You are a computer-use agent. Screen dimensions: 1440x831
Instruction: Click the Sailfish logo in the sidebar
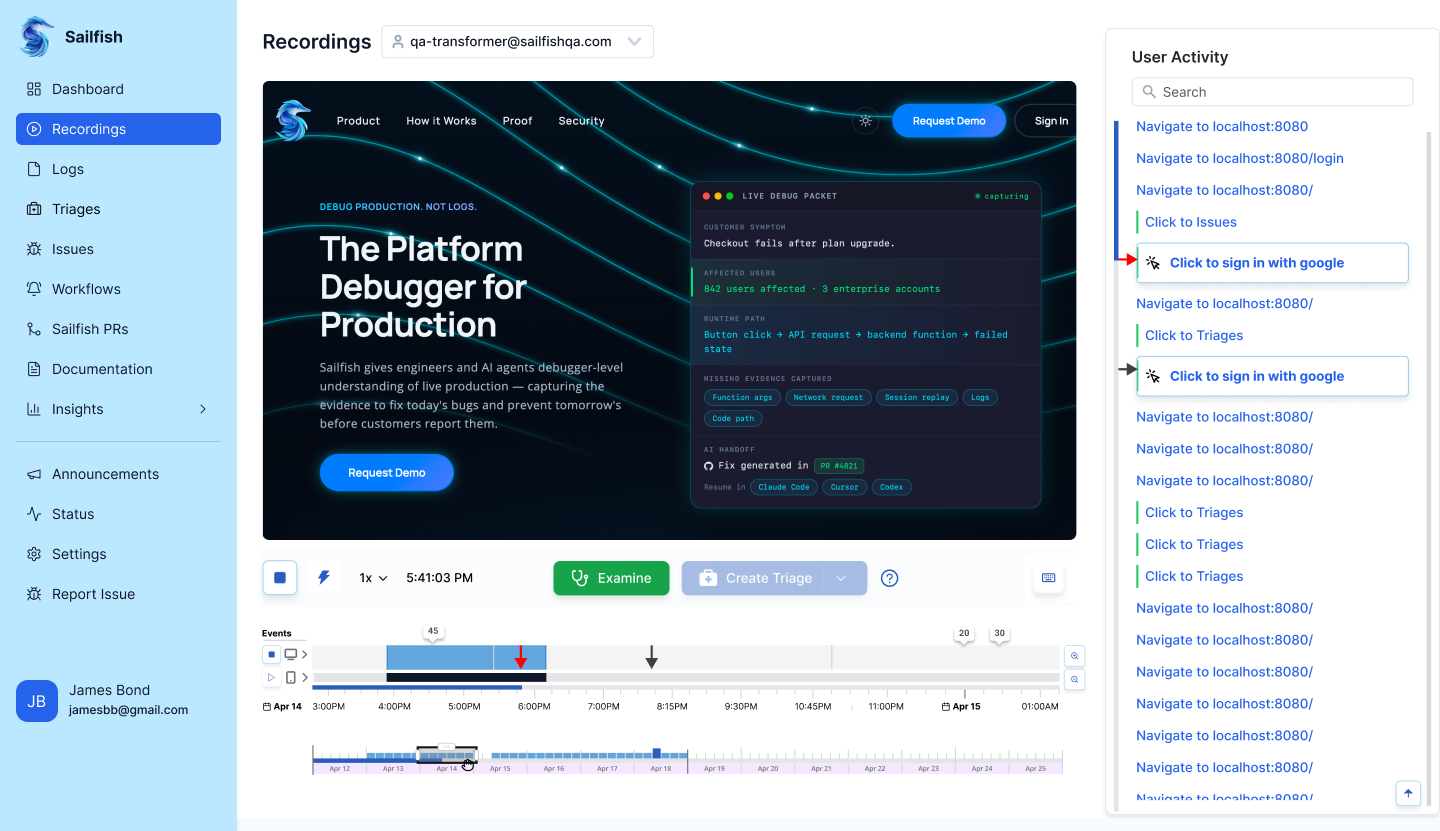click(x=37, y=37)
